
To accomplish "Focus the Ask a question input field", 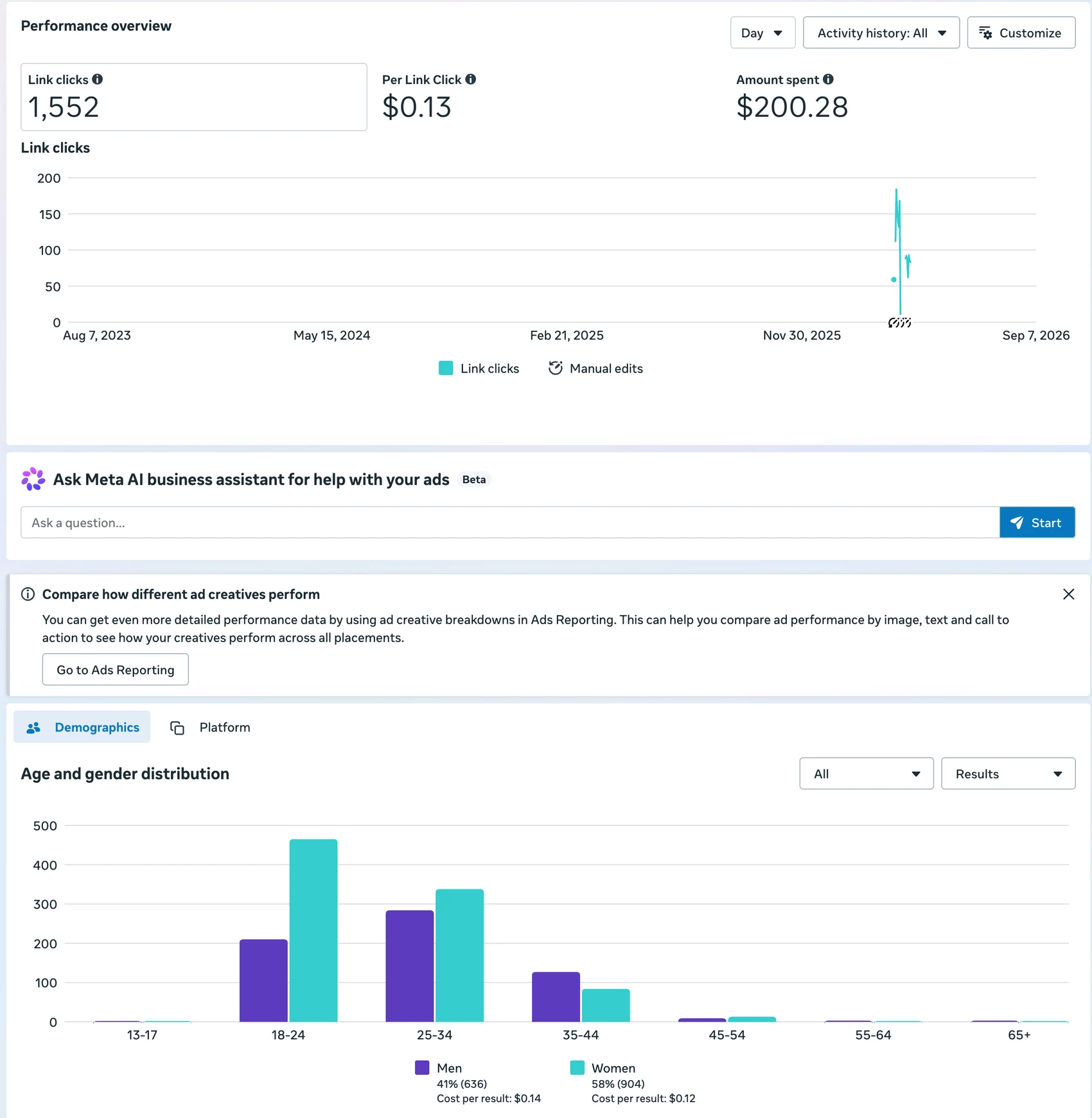I will coord(510,522).
